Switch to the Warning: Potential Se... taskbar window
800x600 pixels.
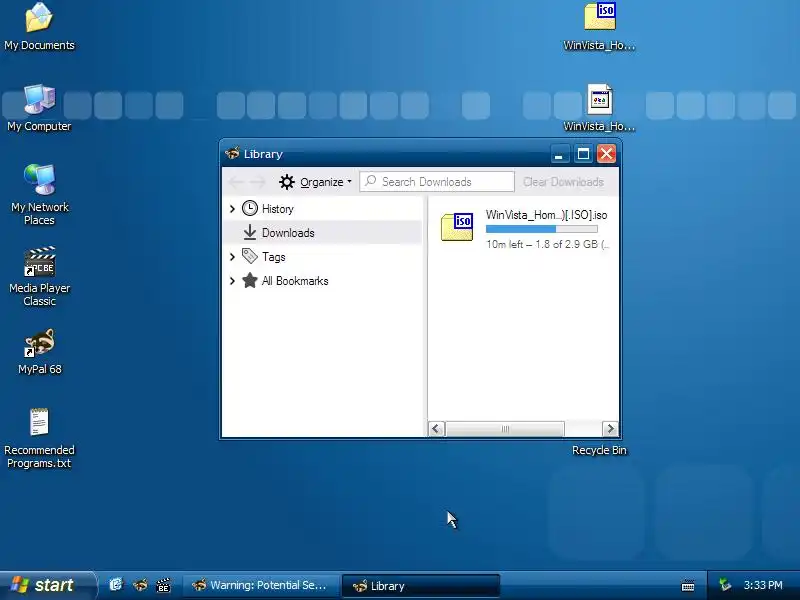point(261,585)
